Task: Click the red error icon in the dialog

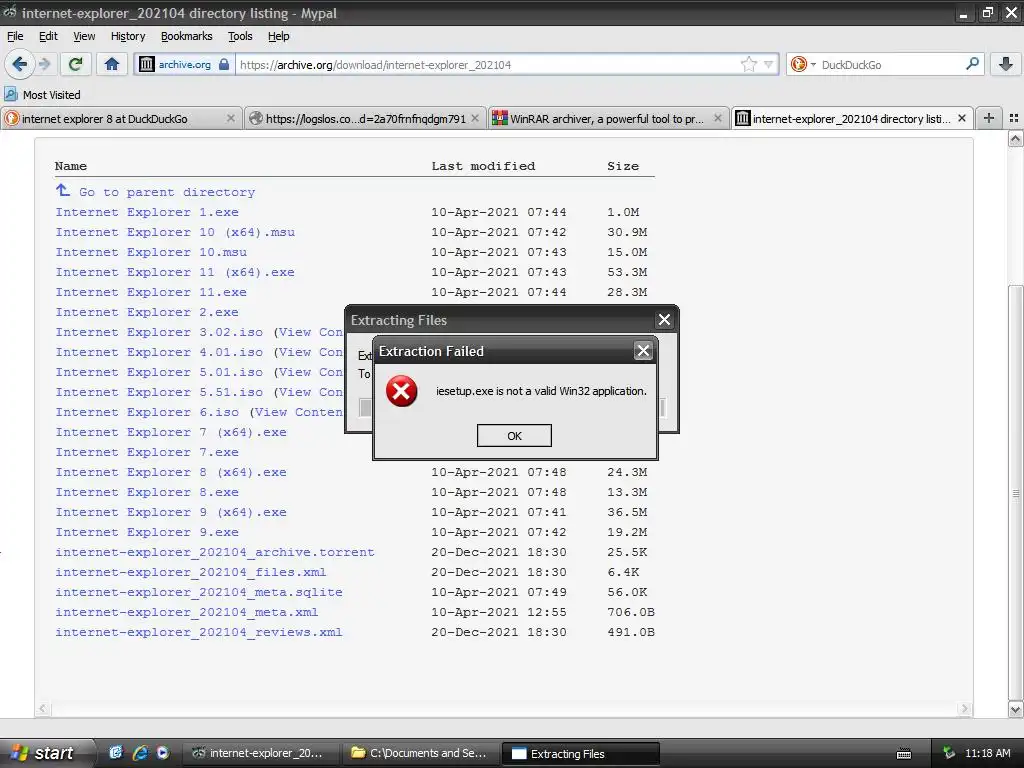Action: point(401,391)
